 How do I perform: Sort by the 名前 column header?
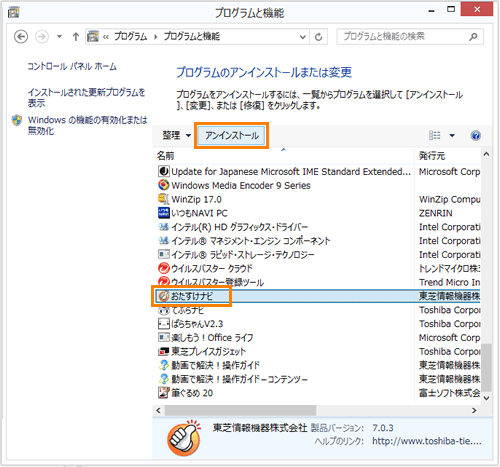(x=283, y=156)
